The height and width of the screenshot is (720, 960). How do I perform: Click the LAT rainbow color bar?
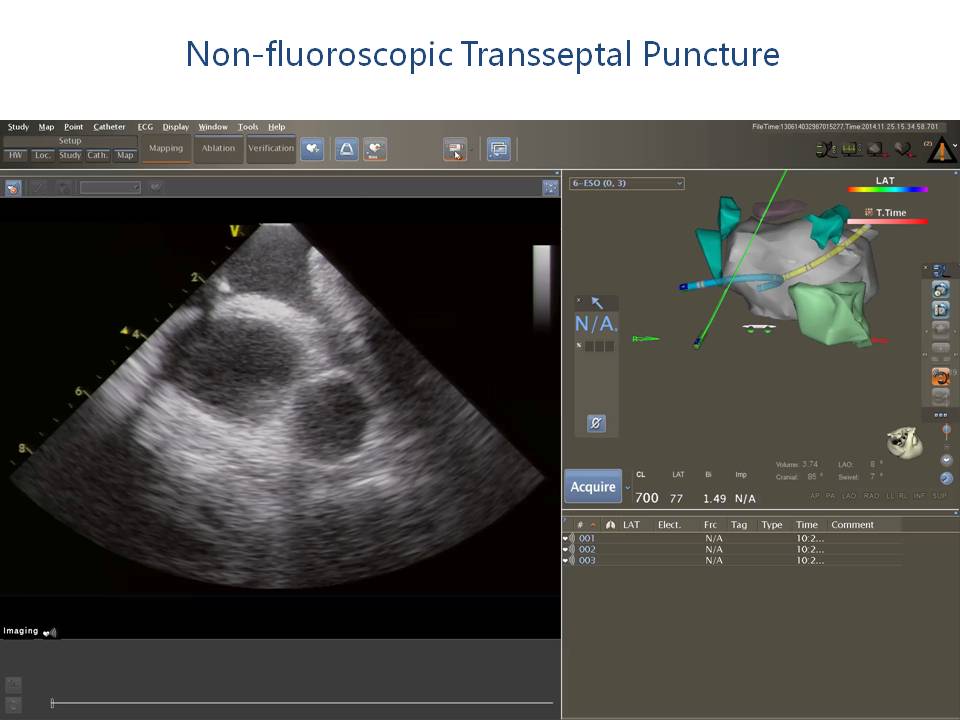point(887,189)
